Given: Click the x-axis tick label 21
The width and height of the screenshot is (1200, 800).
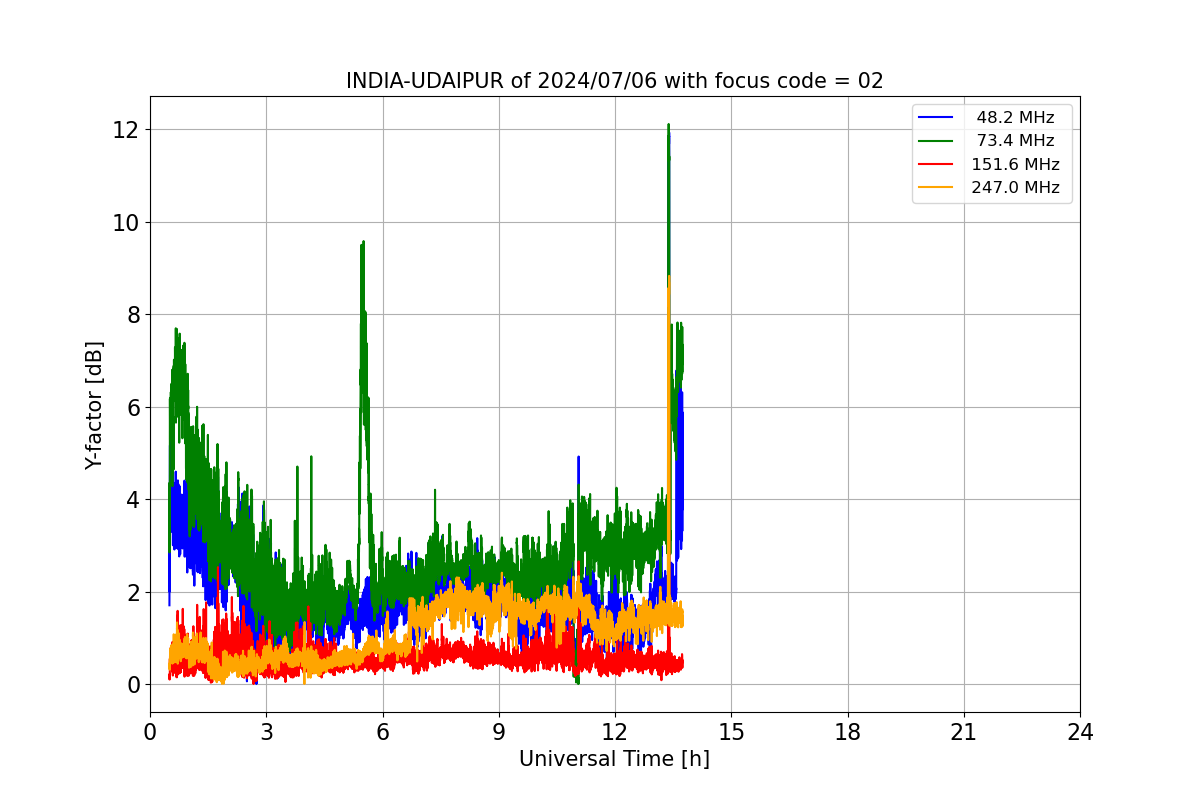Looking at the screenshot, I should [963, 732].
